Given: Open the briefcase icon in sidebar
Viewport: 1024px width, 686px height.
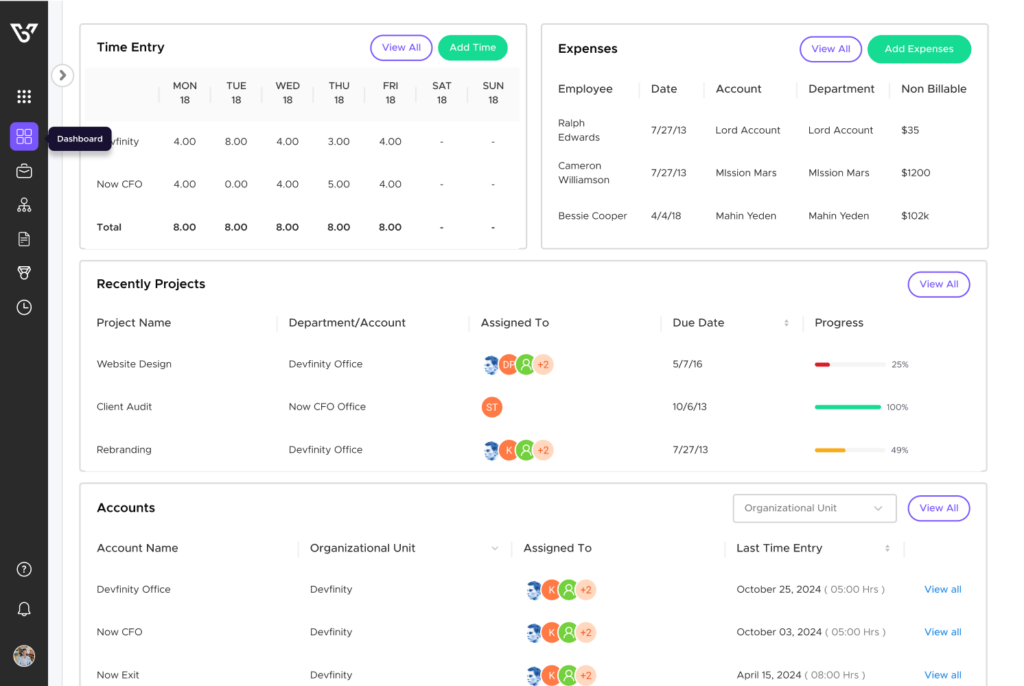Looking at the screenshot, I should 24,171.
